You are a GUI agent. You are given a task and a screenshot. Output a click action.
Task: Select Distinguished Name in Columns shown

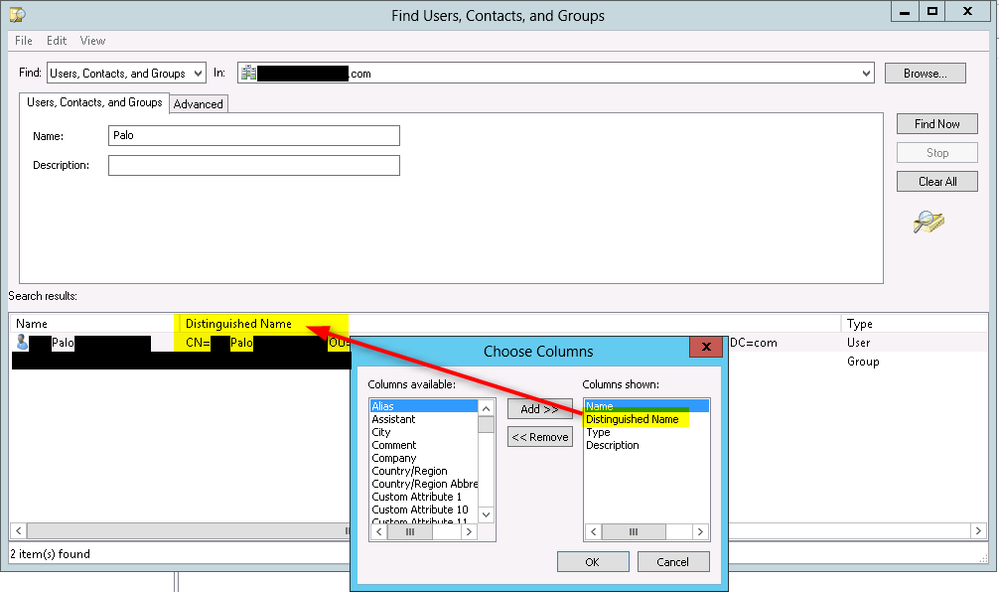[631, 420]
